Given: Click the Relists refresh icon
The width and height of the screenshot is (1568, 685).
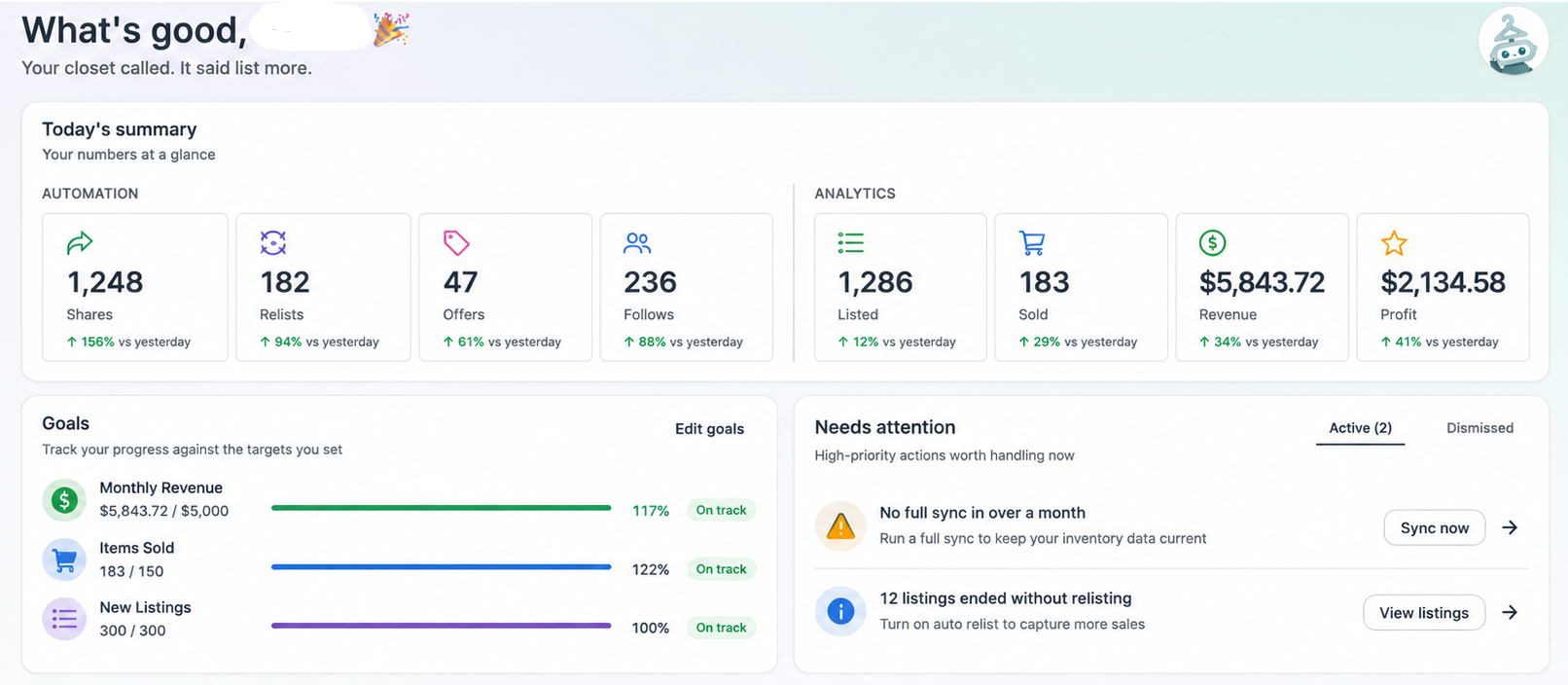Looking at the screenshot, I should click(273, 242).
